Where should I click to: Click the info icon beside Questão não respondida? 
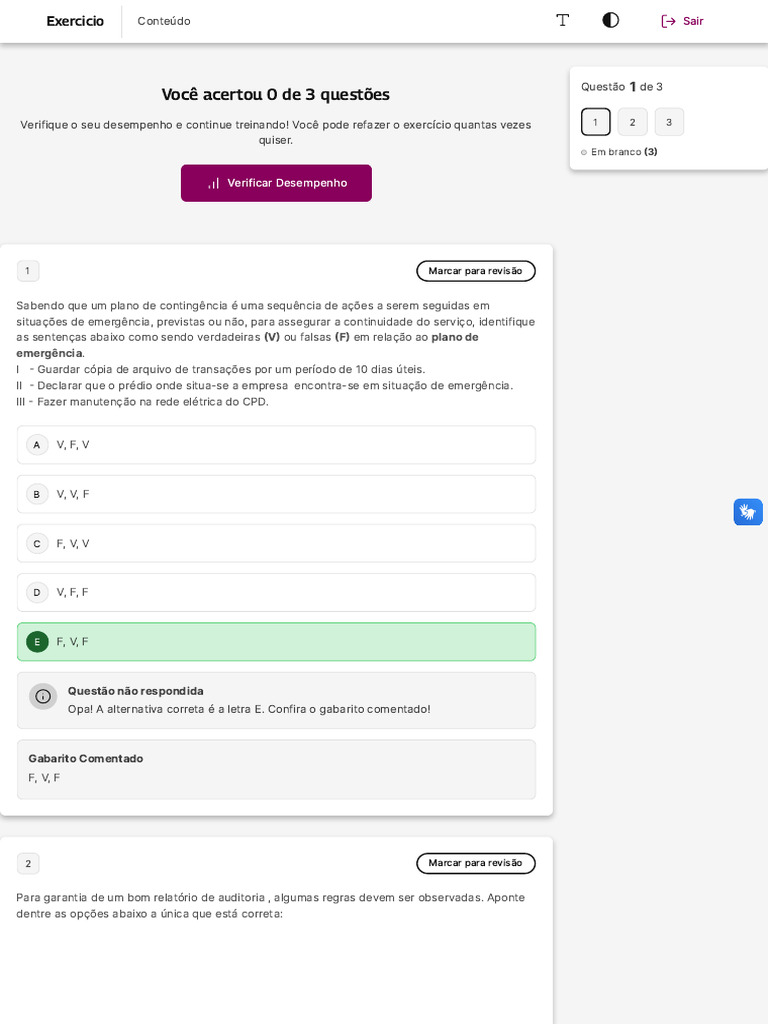tap(43, 697)
